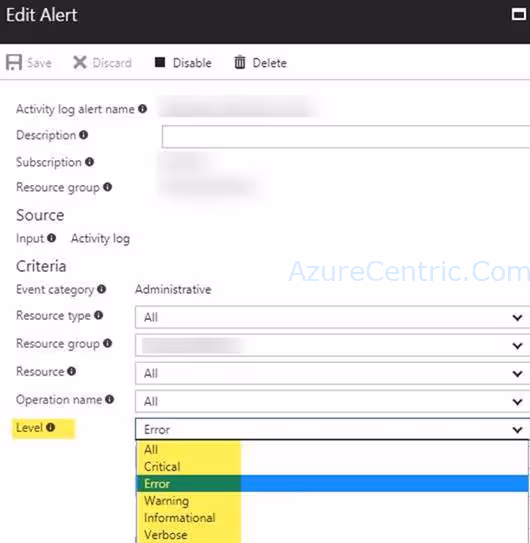The image size is (530, 543).
Task: Click the Criteria section heading
Action: click(41, 266)
